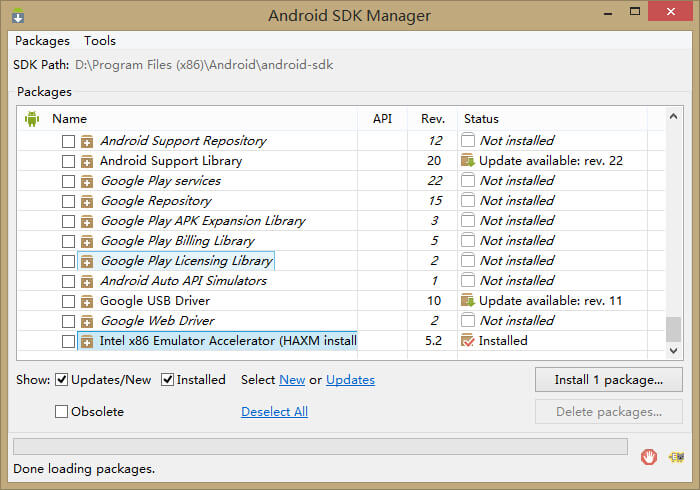Screen dimensions: 700x490
Task: Click the package icon beside Google Web Driver
Action: 87,321
